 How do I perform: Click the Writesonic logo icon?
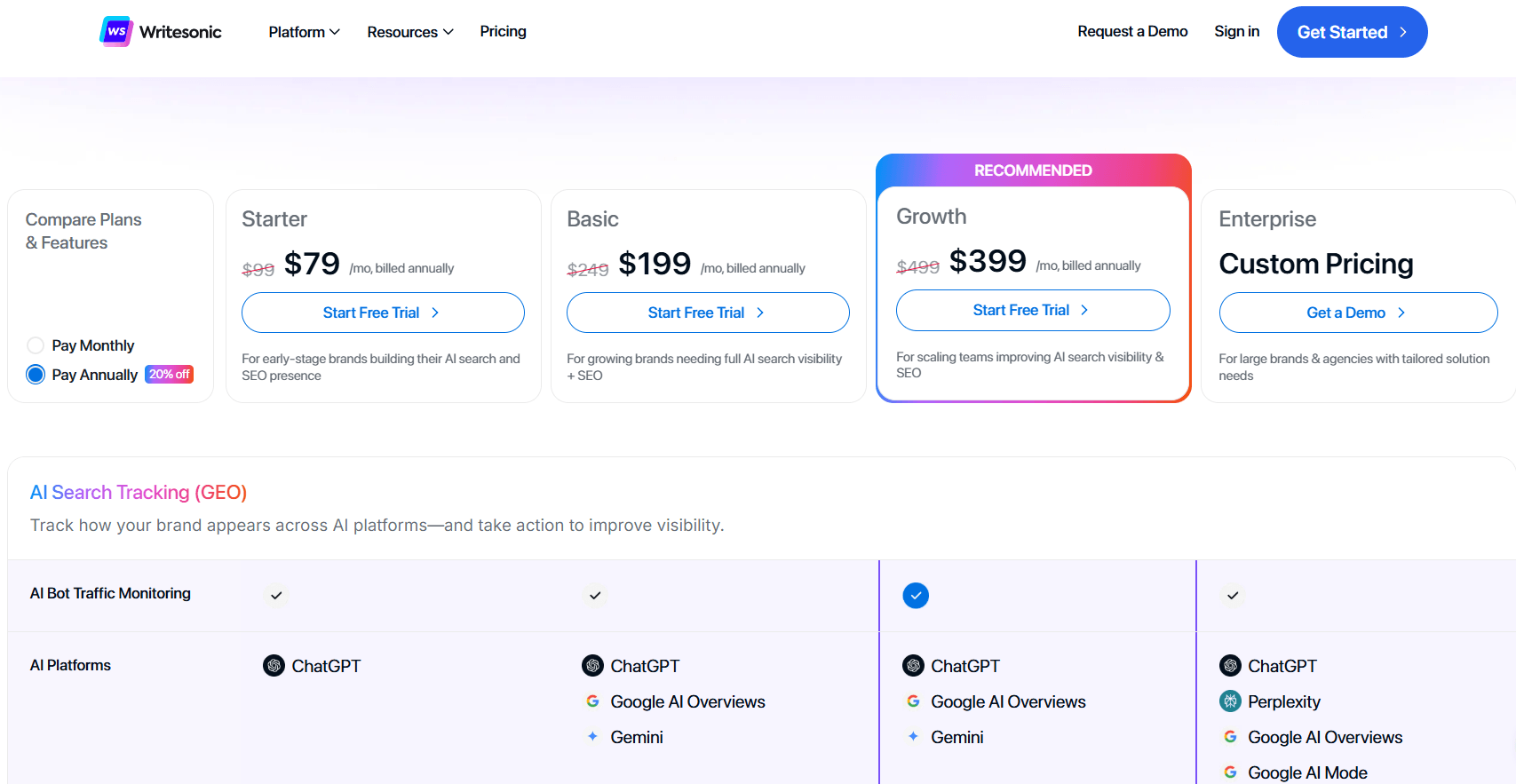(116, 32)
